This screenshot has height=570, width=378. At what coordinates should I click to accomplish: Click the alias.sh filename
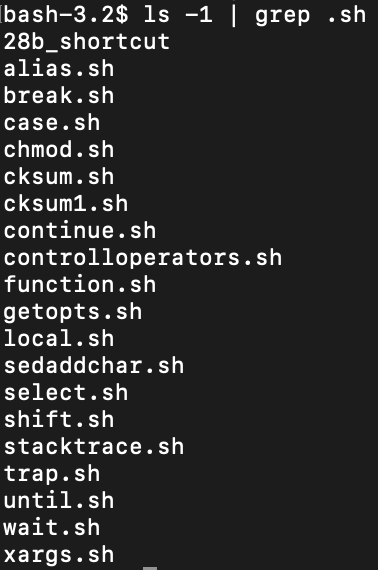tap(59, 69)
